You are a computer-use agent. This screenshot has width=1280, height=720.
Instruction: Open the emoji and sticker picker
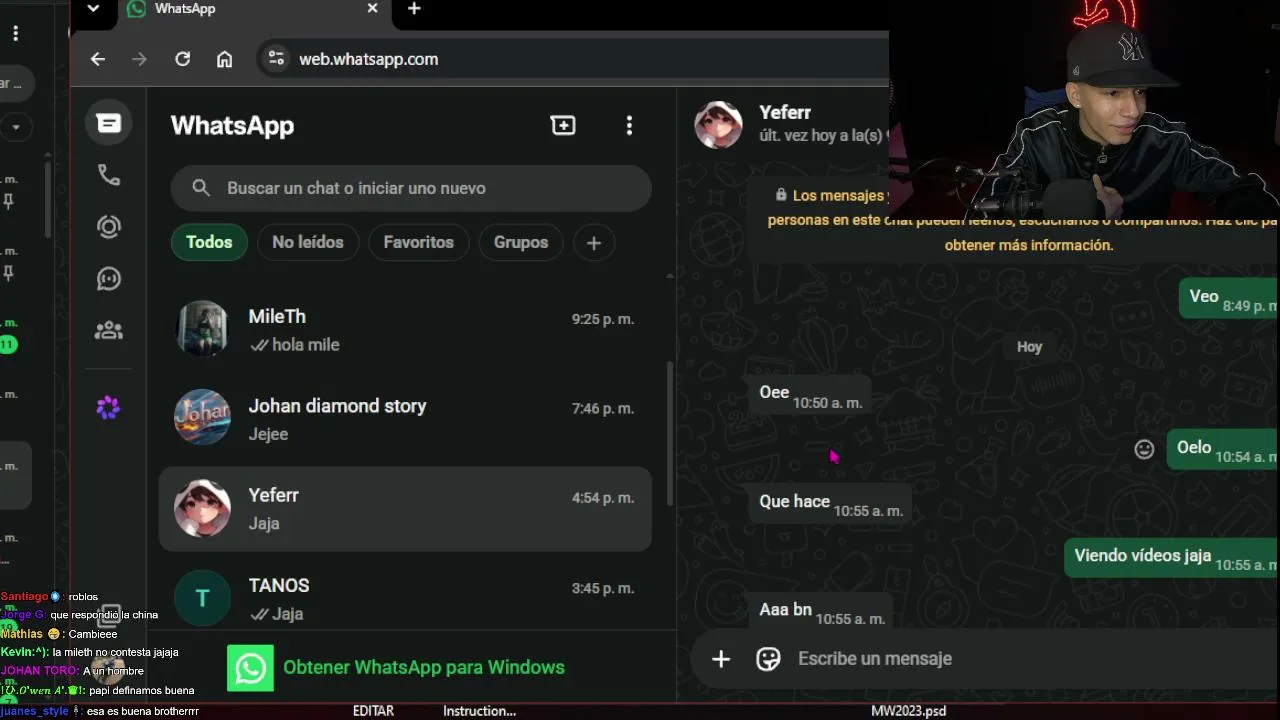tap(768, 659)
